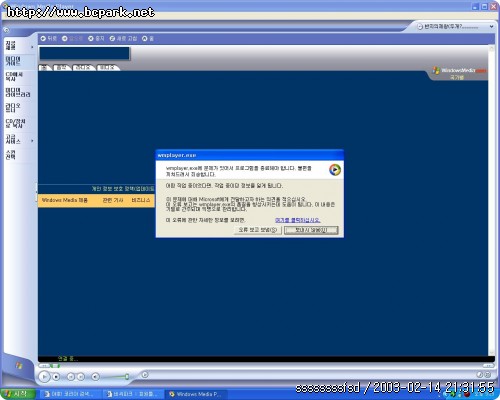Click the Media Guide search banner box
Viewport: 500px width, 400px height.
pyautogui.click(x=84, y=53)
